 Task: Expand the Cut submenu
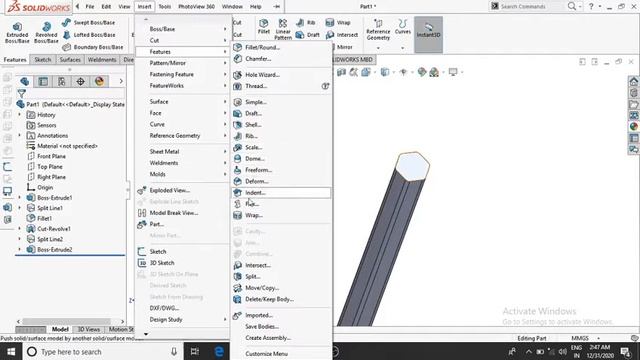[182, 40]
